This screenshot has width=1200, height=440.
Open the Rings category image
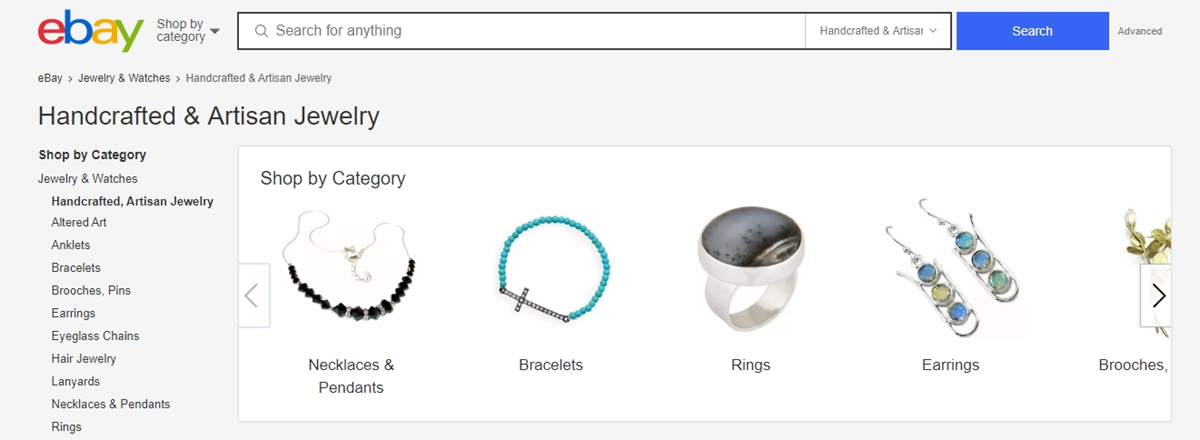pyautogui.click(x=751, y=270)
